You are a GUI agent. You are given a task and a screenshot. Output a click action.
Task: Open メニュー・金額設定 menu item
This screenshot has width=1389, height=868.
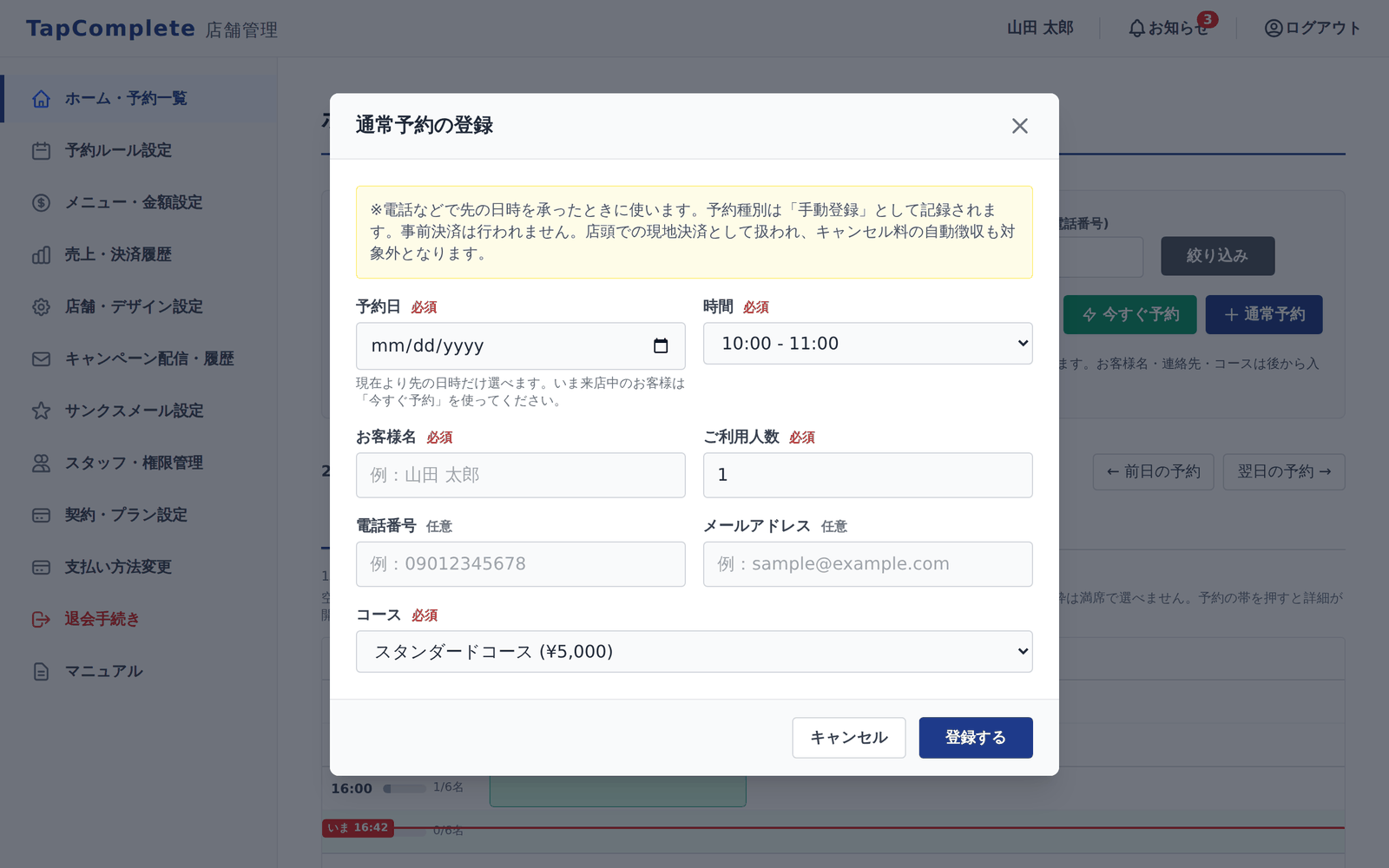(x=139, y=203)
